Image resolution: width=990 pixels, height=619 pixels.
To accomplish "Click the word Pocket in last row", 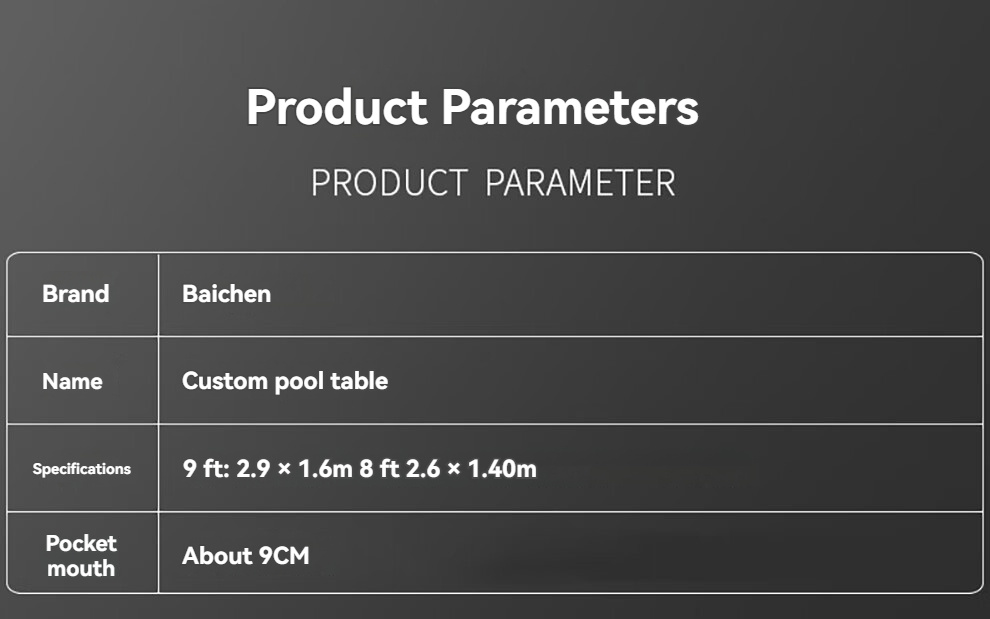I will (81, 543).
